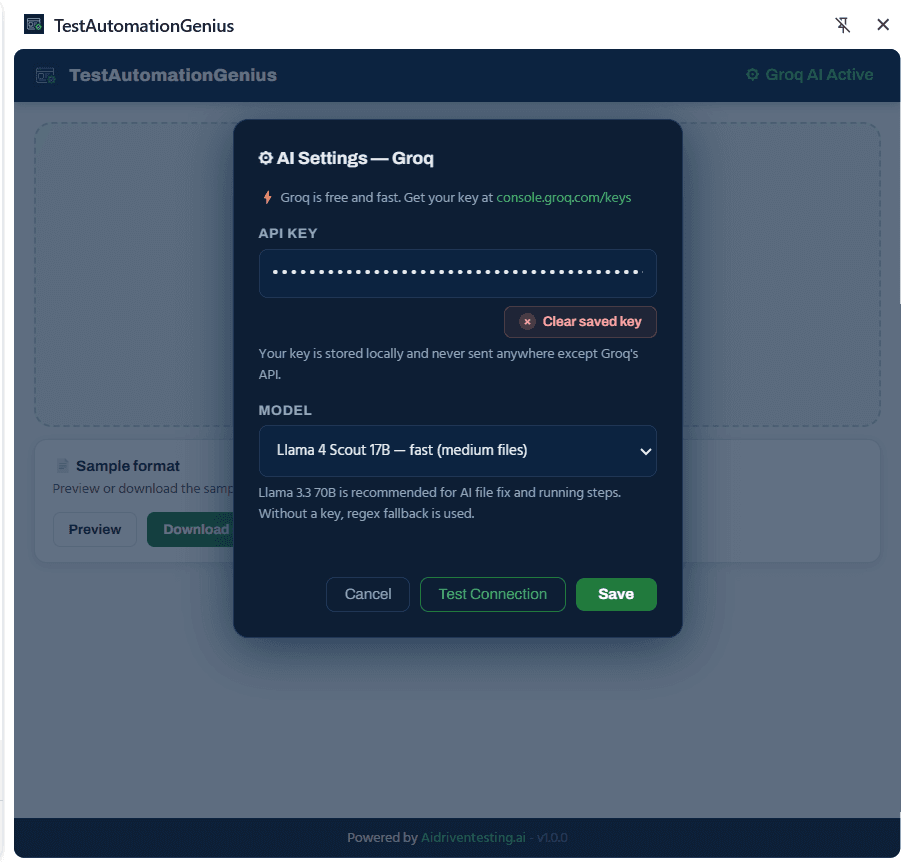Click the 'MODEL' label

coord(284,410)
